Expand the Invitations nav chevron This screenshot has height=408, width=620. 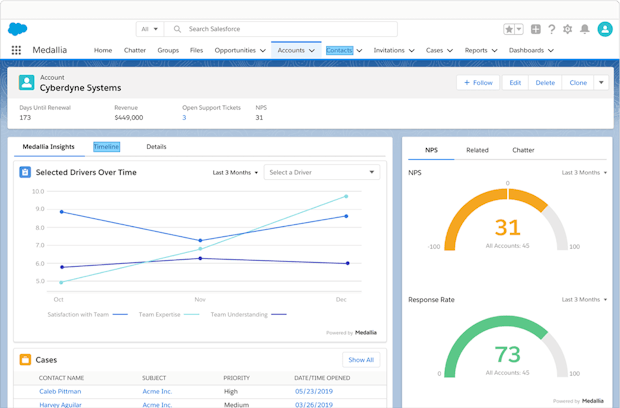click(412, 51)
